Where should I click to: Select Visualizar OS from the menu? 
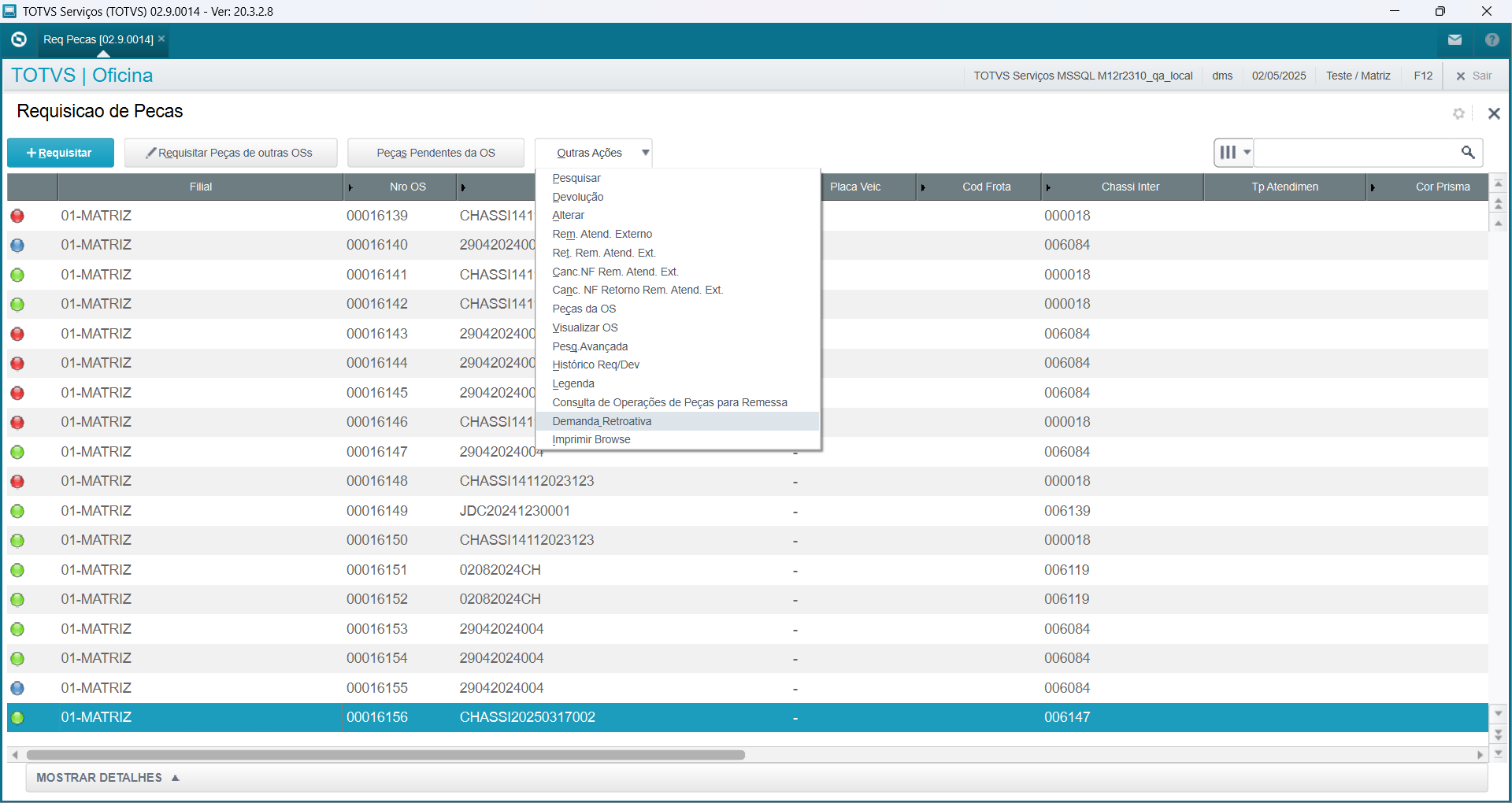click(677, 327)
